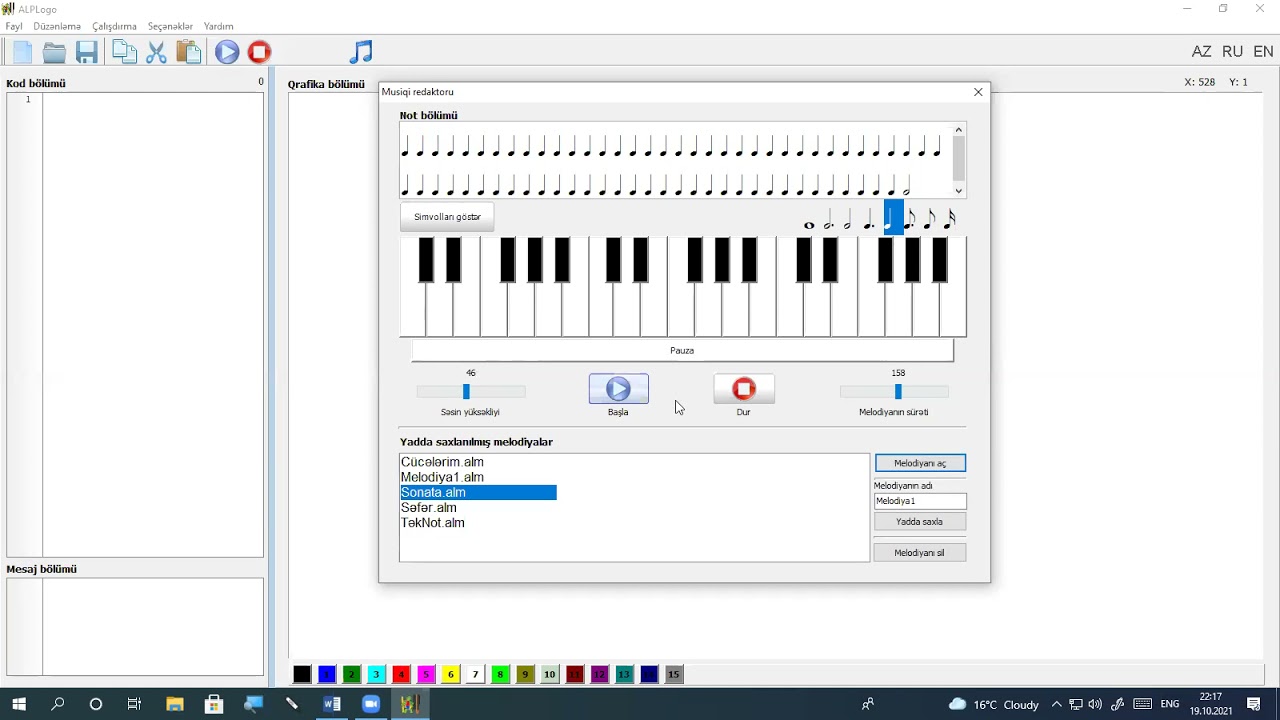Click the scissors Cut icon
Image resolution: width=1280 pixels, height=720 pixels.
pyautogui.click(x=157, y=53)
